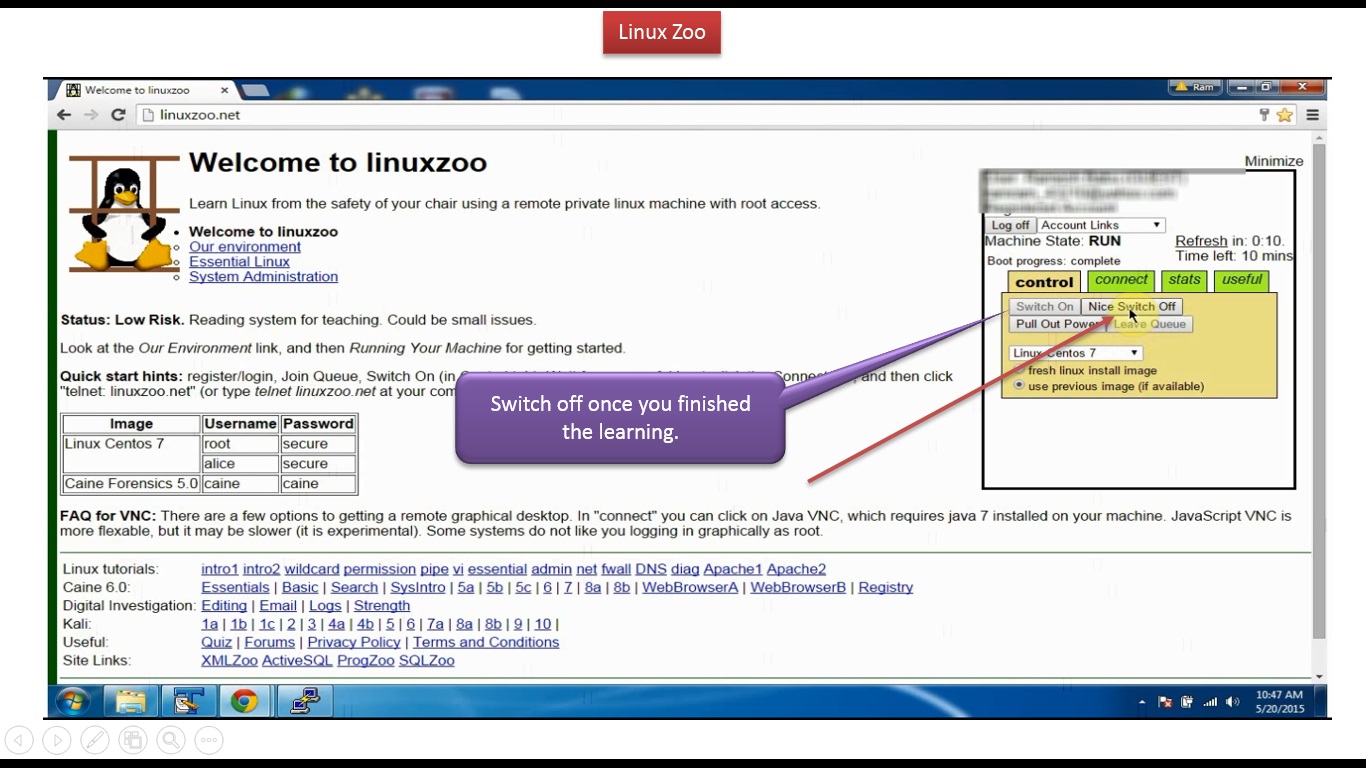The height and width of the screenshot is (768, 1366).
Task: Expand the Linux Centos 7 image dropdown
Action: pyautogui.click(x=1075, y=353)
